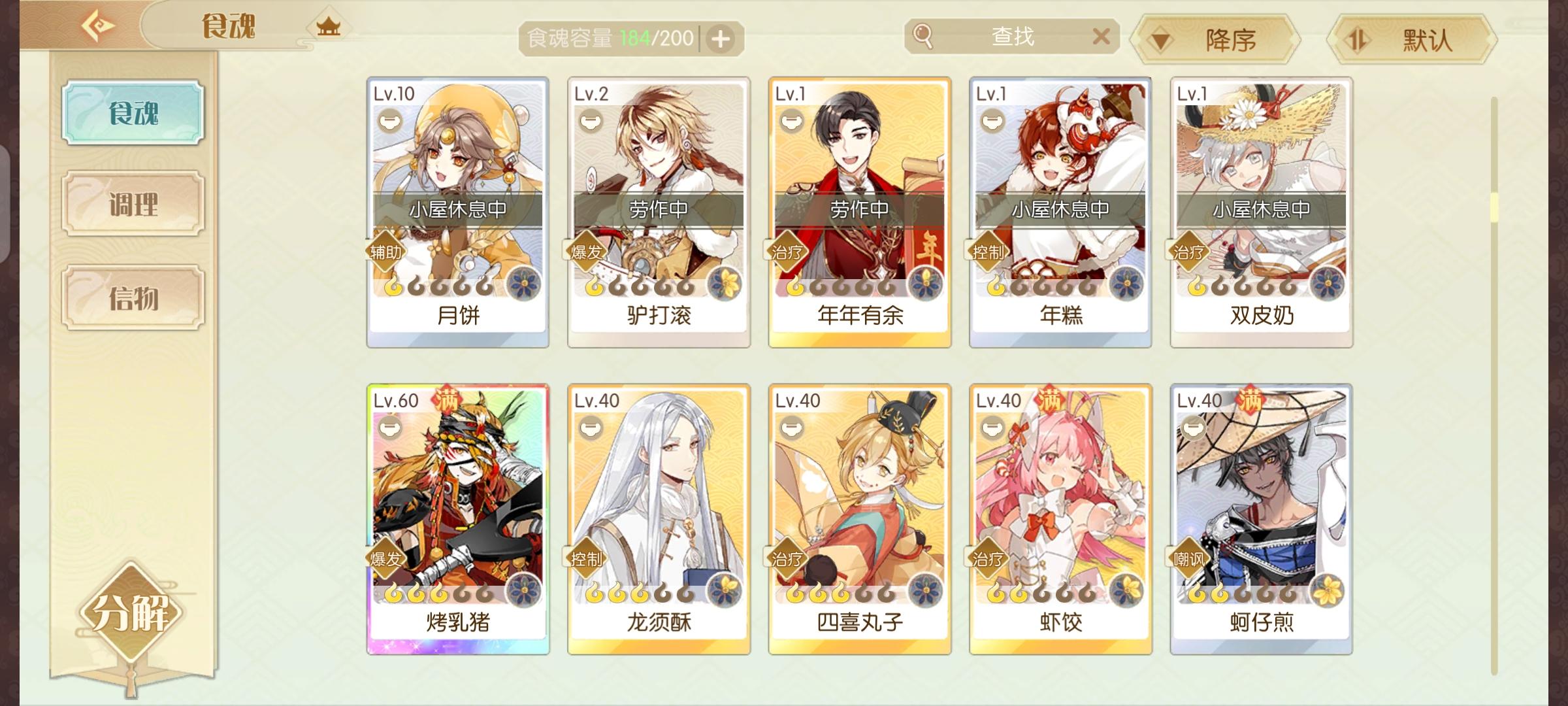The height and width of the screenshot is (706, 1568).
Task: Switch to the 调理 side tab
Action: [133, 204]
